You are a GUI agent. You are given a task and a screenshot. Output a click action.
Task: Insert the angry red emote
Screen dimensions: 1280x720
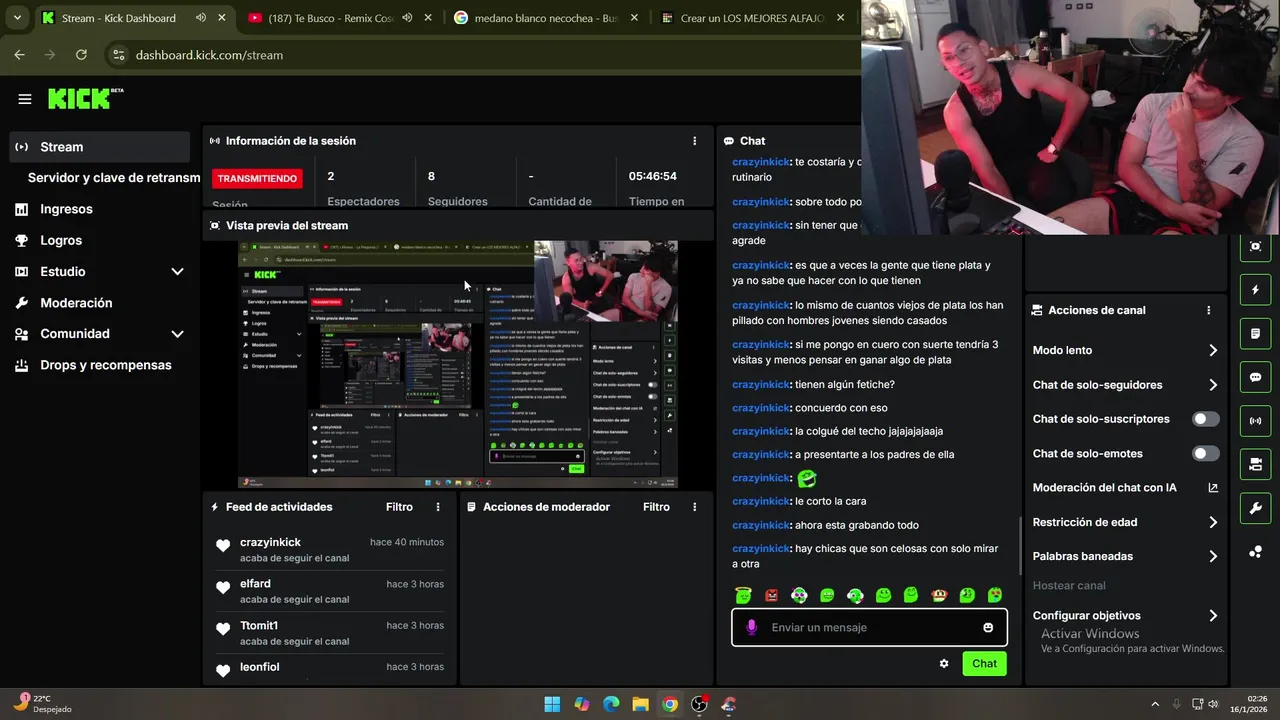click(x=771, y=595)
